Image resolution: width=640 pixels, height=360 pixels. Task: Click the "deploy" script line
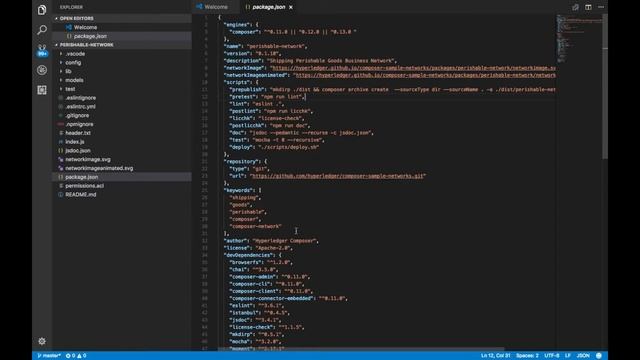tap(274, 147)
